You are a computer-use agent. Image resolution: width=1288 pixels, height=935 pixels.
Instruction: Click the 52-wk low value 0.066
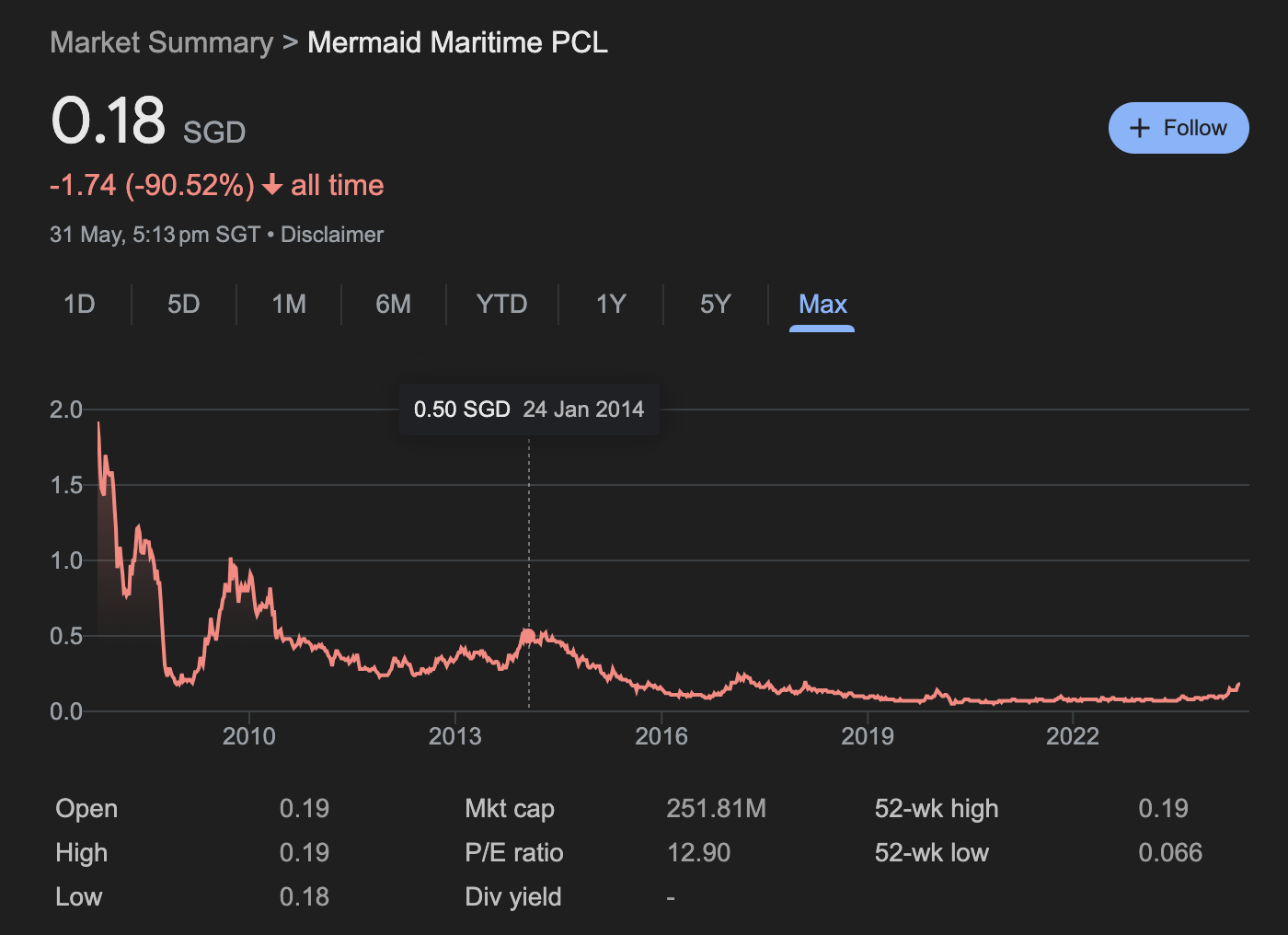click(x=1170, y=852)
